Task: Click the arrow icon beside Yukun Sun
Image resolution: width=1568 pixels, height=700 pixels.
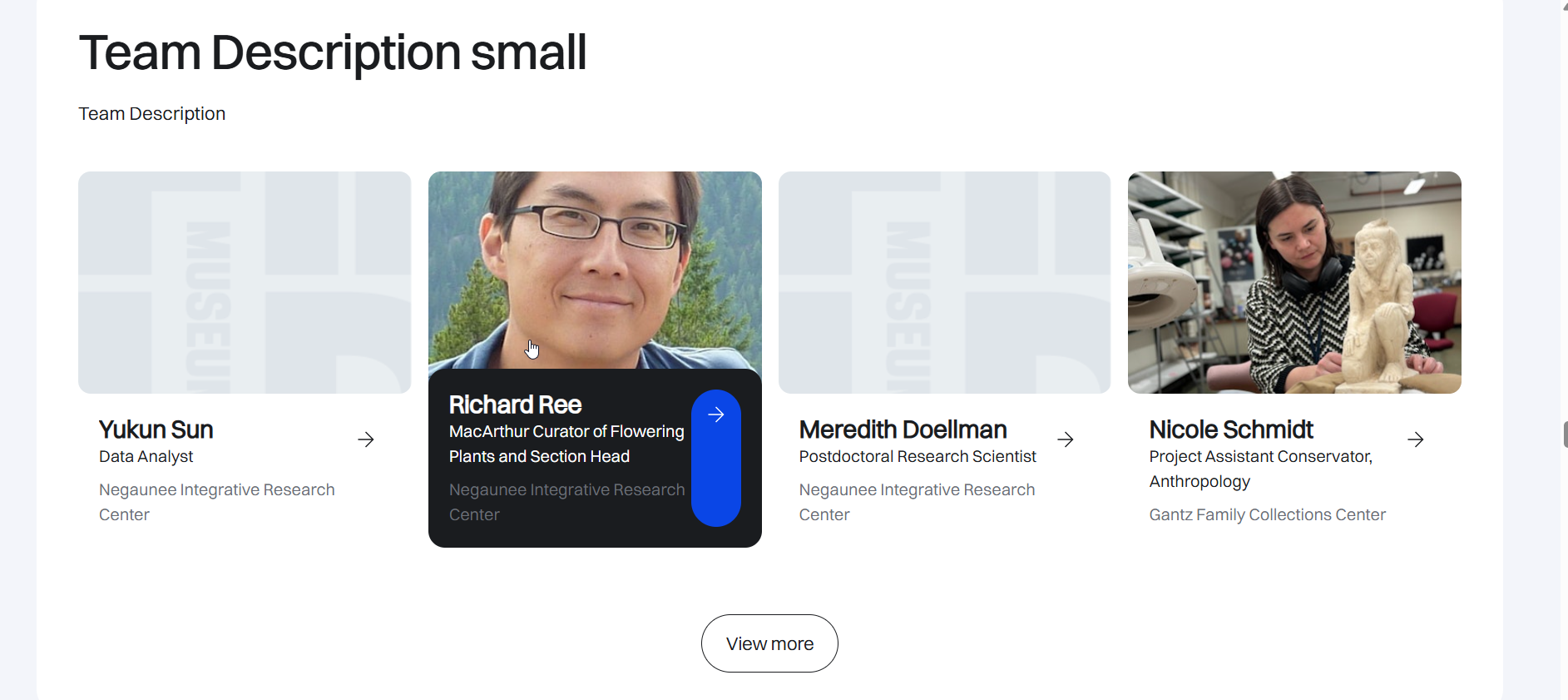Action: click(366, 439)
